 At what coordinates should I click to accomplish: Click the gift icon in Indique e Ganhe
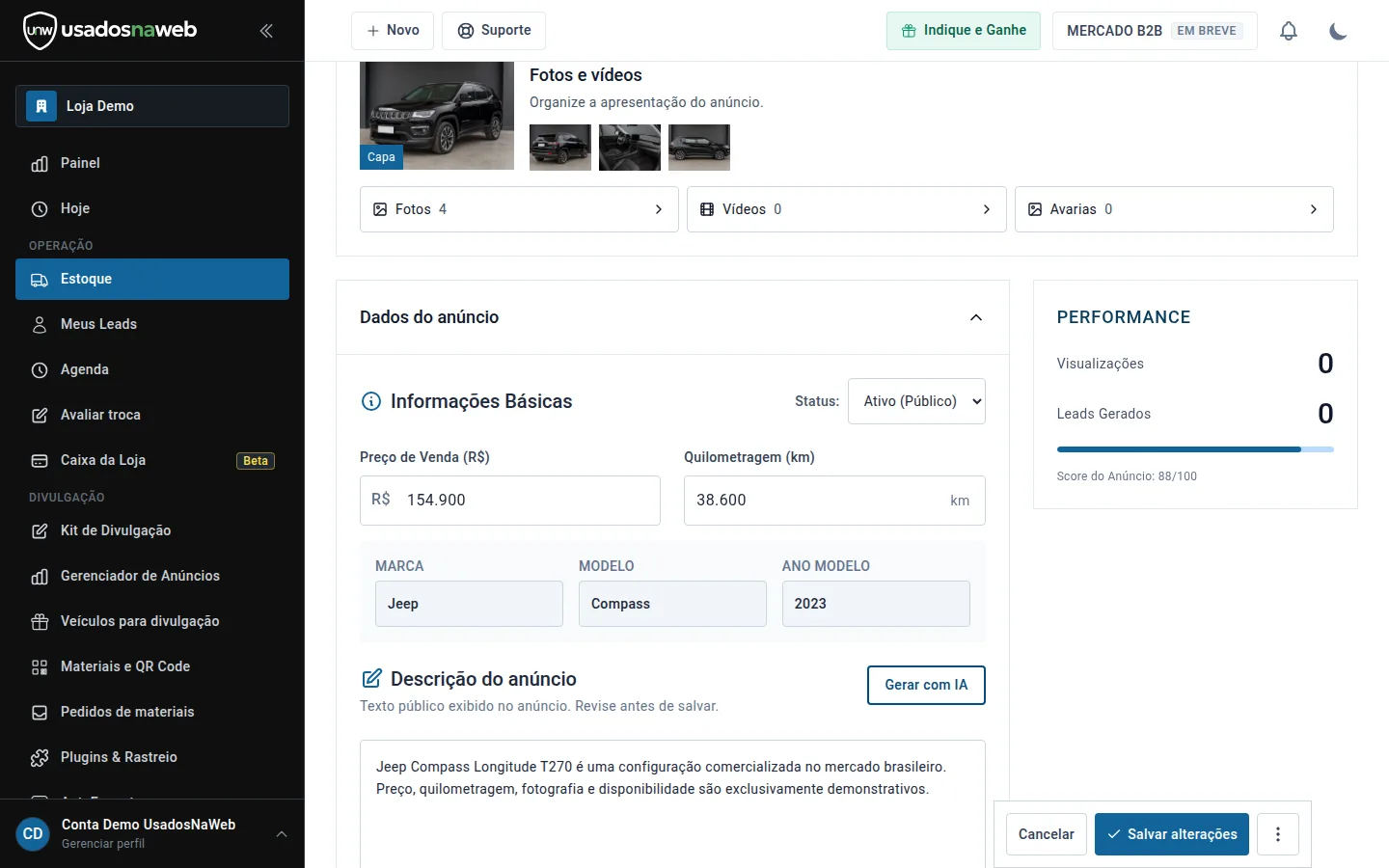pos(909,31)
